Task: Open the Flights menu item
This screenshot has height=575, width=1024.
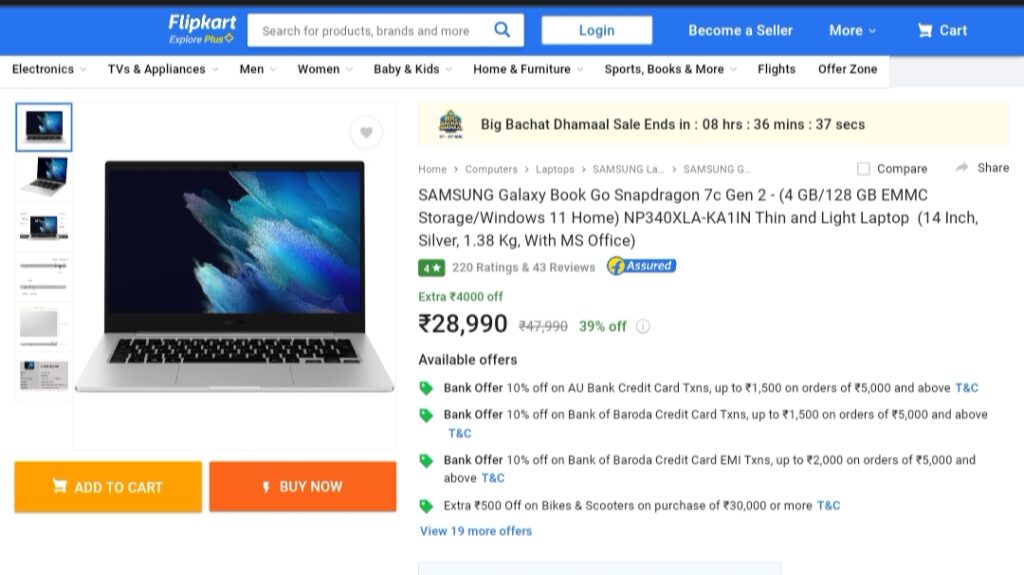Action: pos(776,69)
